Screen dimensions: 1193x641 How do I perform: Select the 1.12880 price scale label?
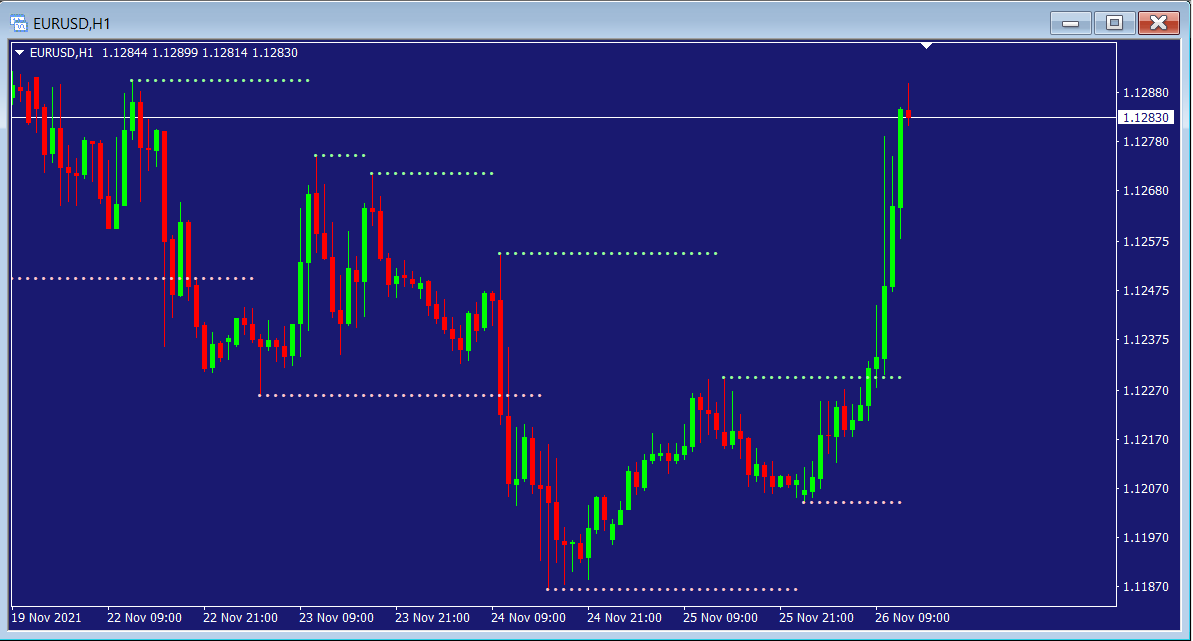tap(1145, 93)
